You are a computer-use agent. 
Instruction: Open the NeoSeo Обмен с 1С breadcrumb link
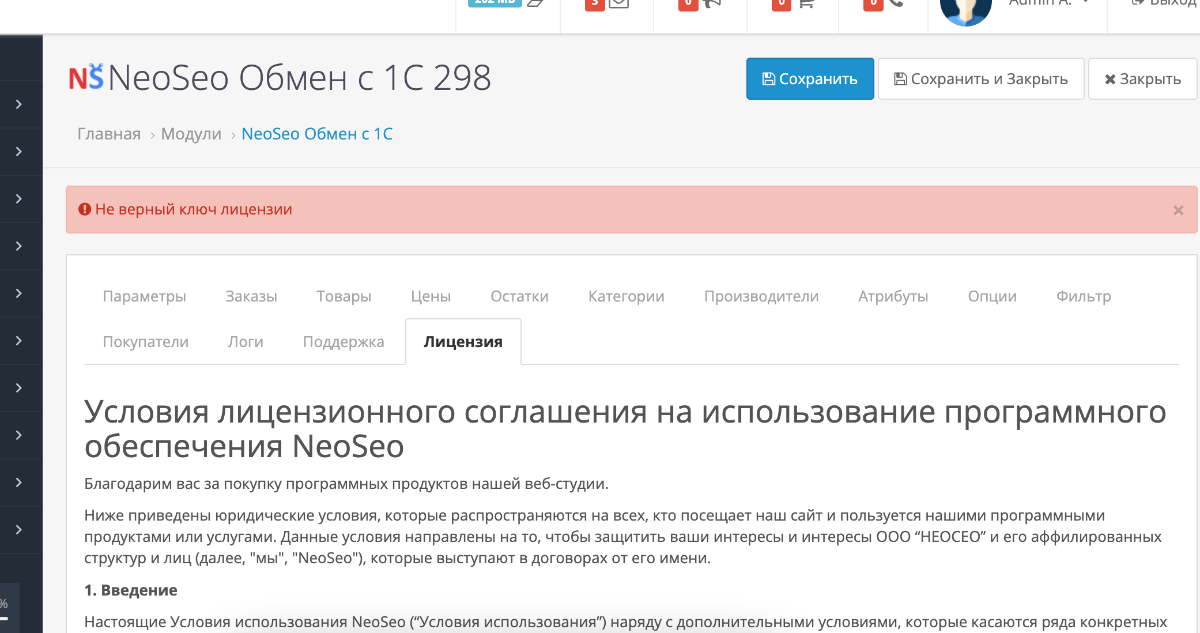(317, 133)
